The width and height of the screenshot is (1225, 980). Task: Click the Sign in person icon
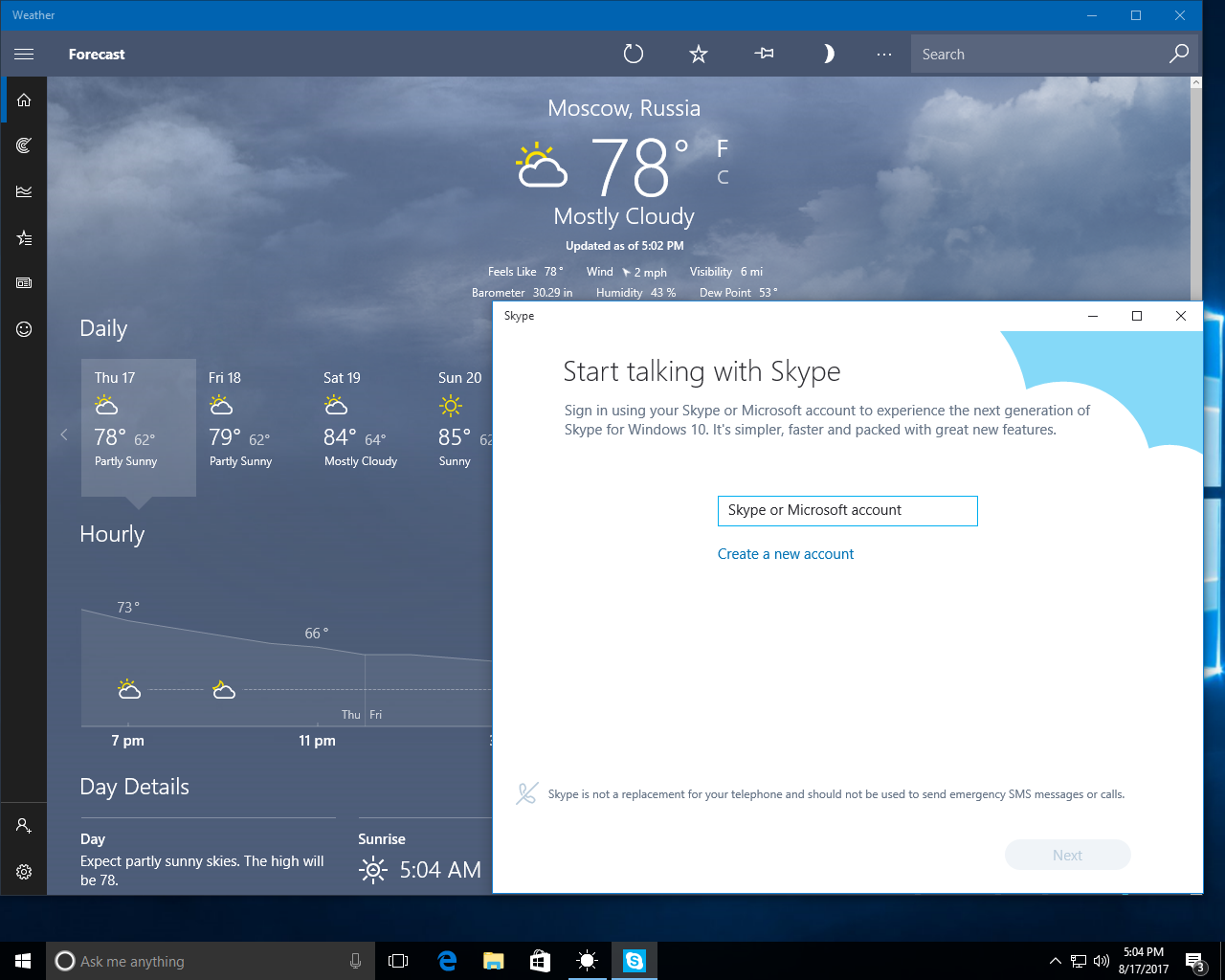pos(24,825)
